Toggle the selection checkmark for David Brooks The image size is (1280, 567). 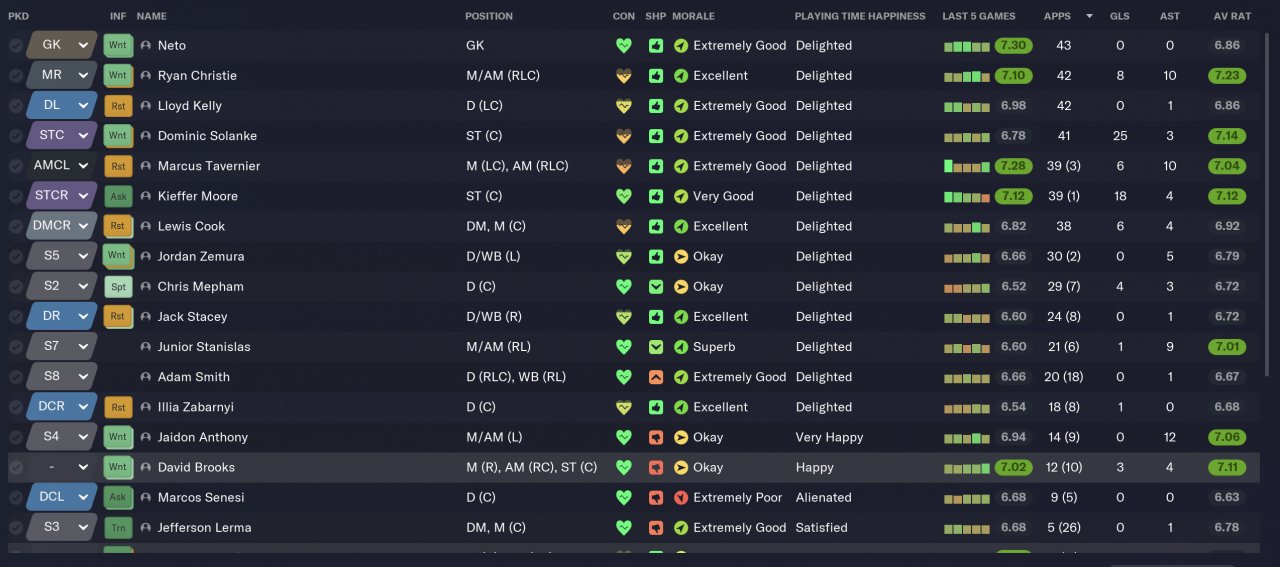click(16, 467)
